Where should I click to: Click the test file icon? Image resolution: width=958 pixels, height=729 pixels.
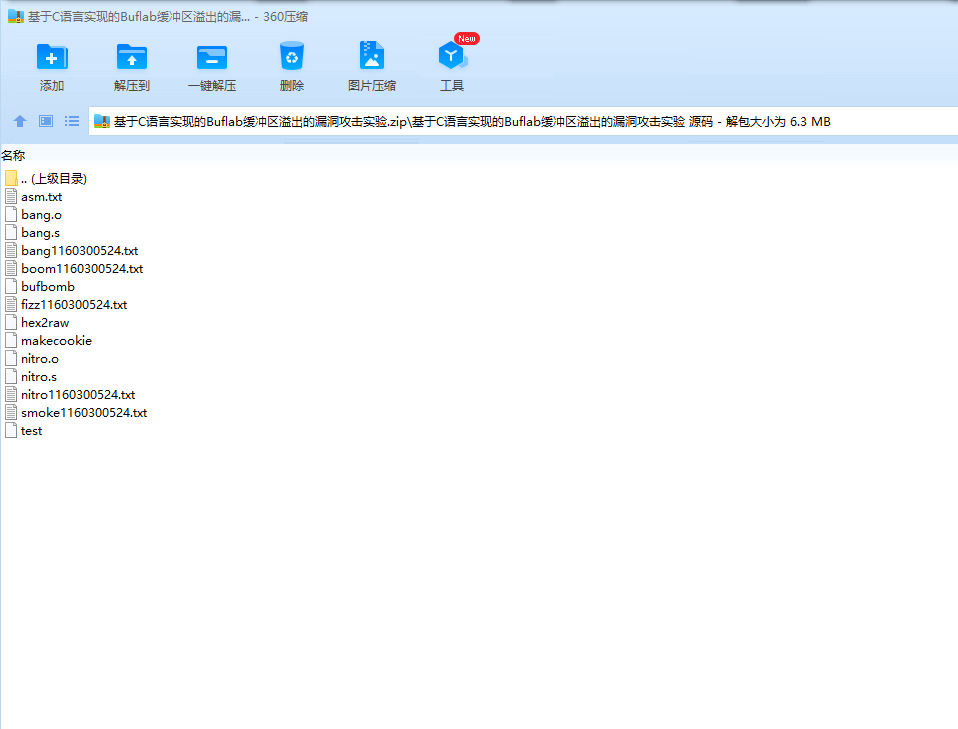point(11,430)
